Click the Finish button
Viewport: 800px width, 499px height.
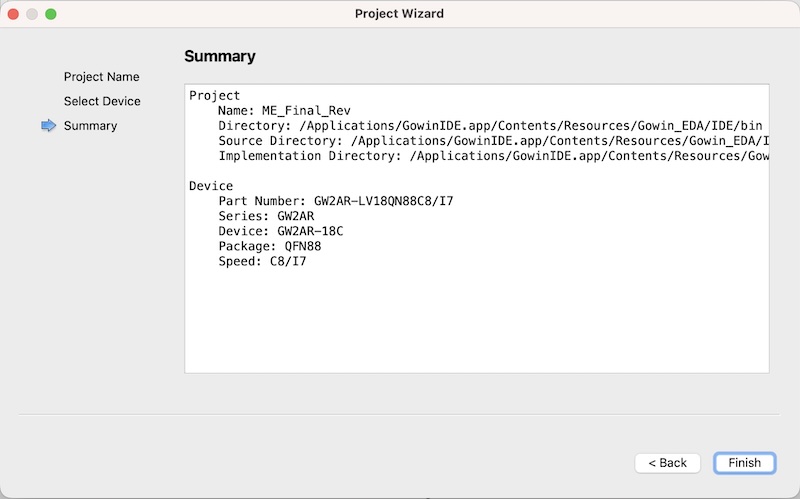(744, 463)
